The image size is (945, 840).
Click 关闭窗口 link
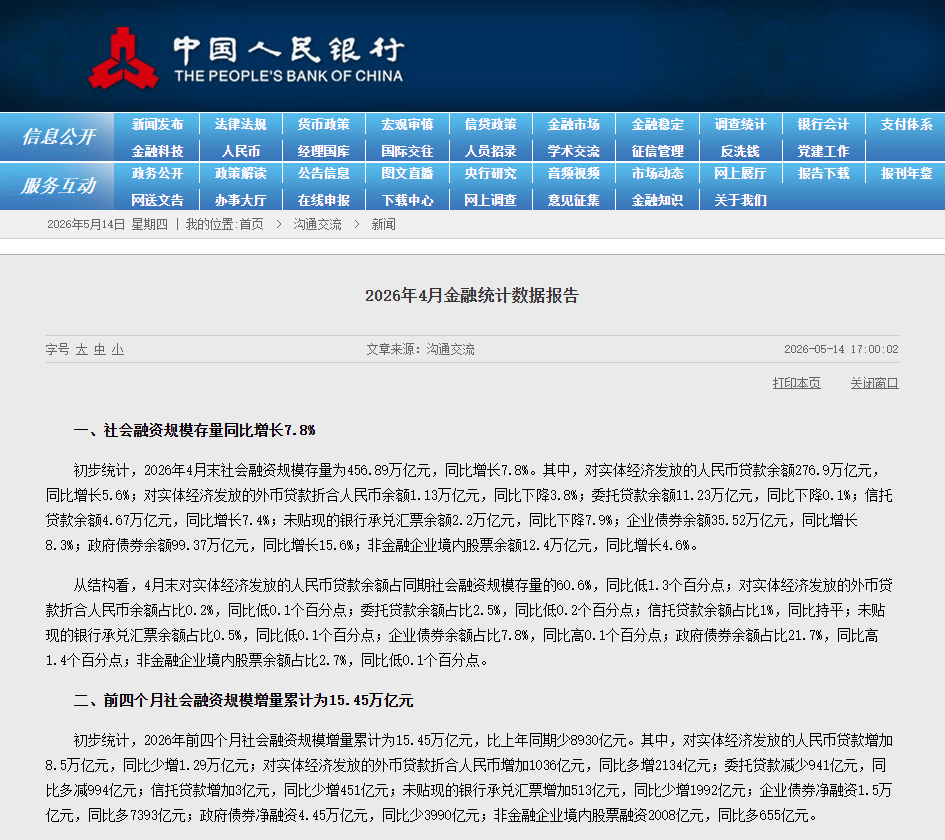click(874, 383)
